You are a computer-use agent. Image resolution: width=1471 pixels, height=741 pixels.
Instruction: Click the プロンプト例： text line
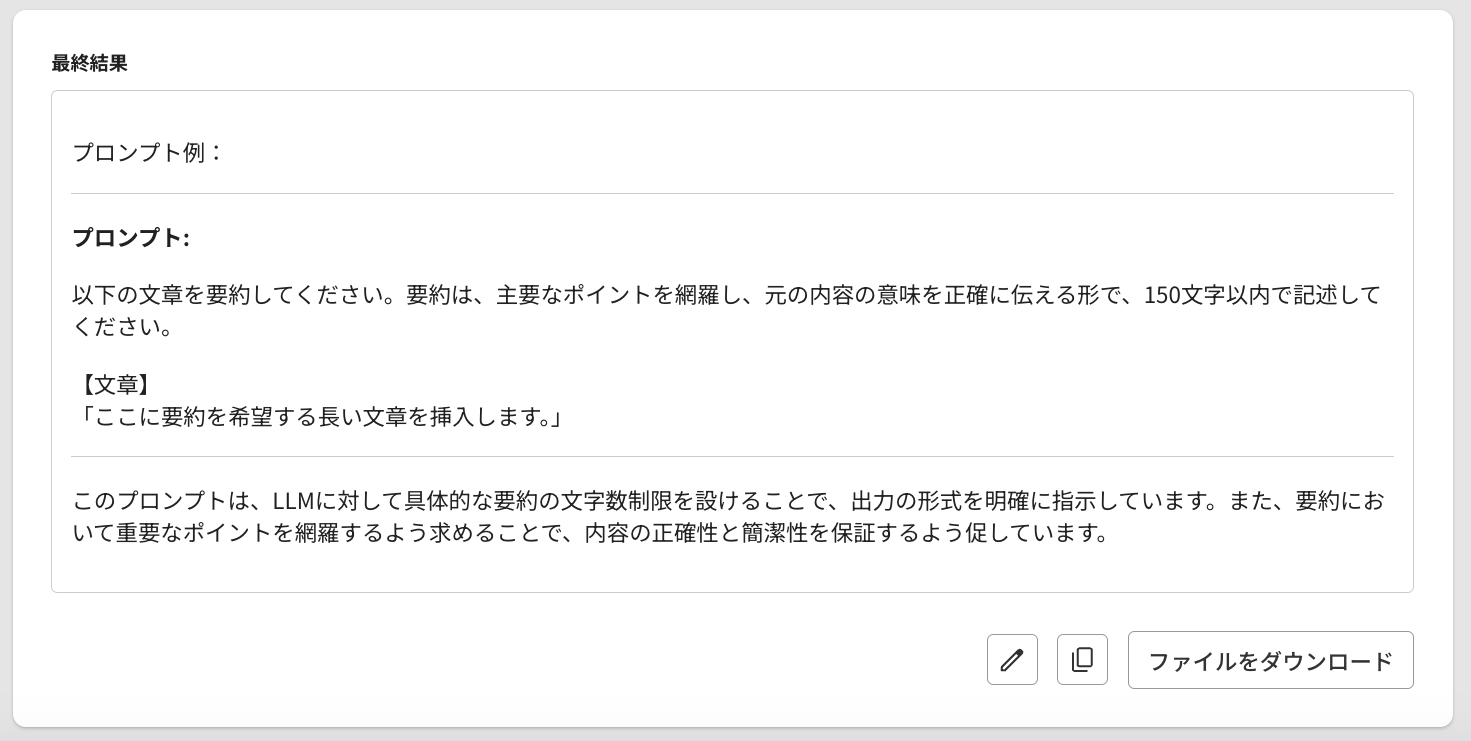[148, 152]
